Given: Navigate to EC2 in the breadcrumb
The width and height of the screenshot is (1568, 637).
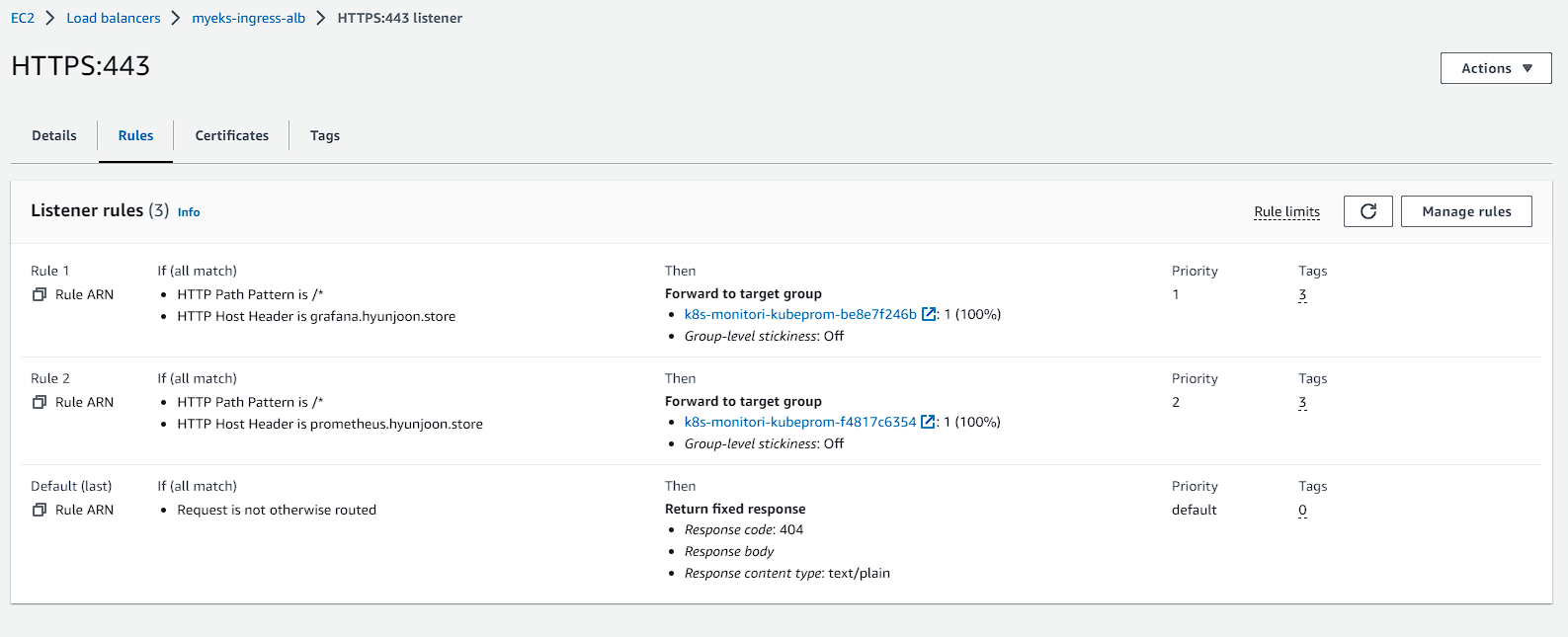Looking at the screenshot, I should click(23, 19).
